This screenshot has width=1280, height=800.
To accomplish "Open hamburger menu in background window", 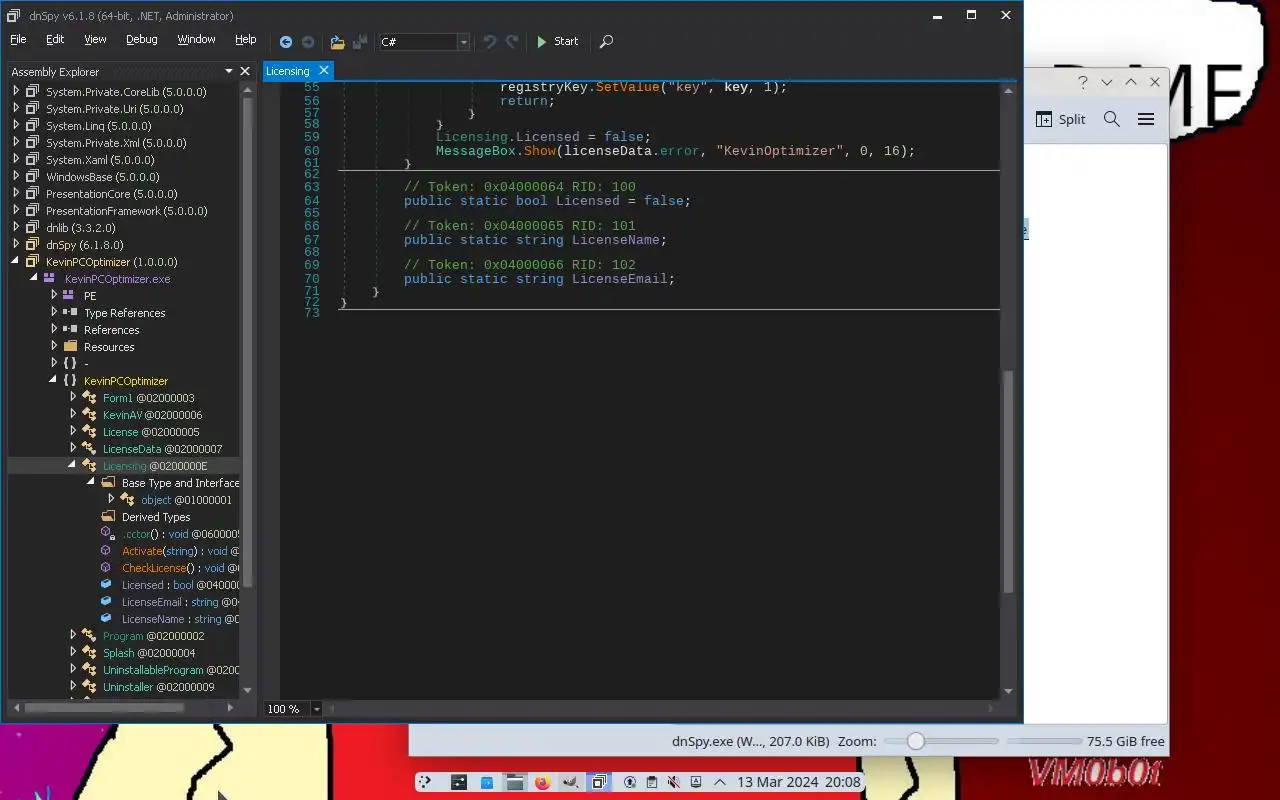I will point(1146,119).
